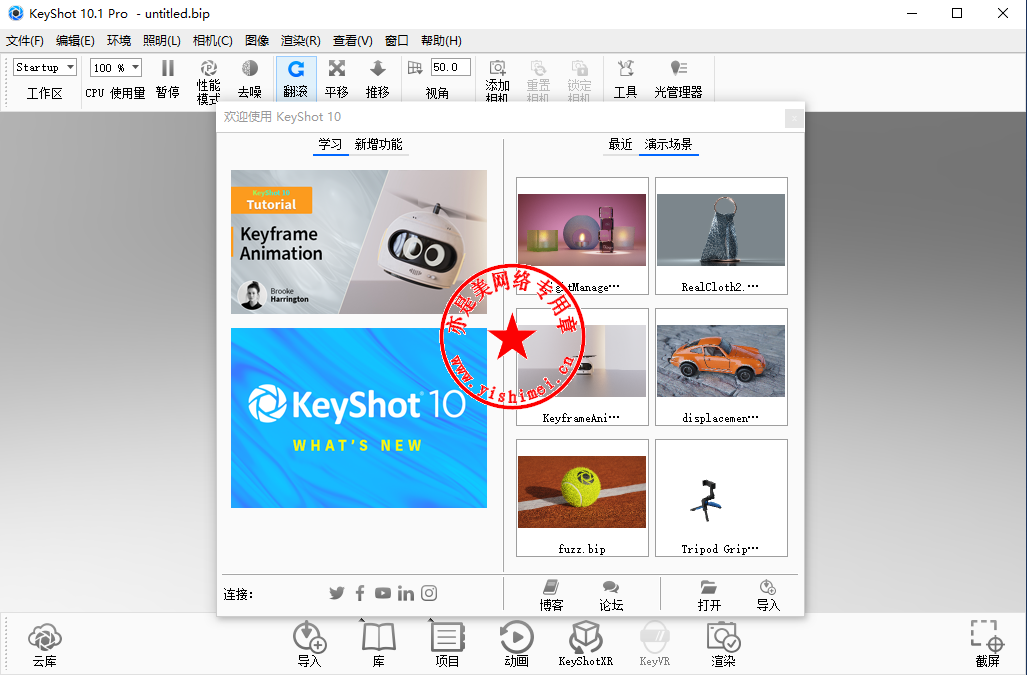Image resolution: width=1027 pixels, height=675 pixels.
Task: Open the KeyShot 10 What's New banner
Action: tap(359, 418)
